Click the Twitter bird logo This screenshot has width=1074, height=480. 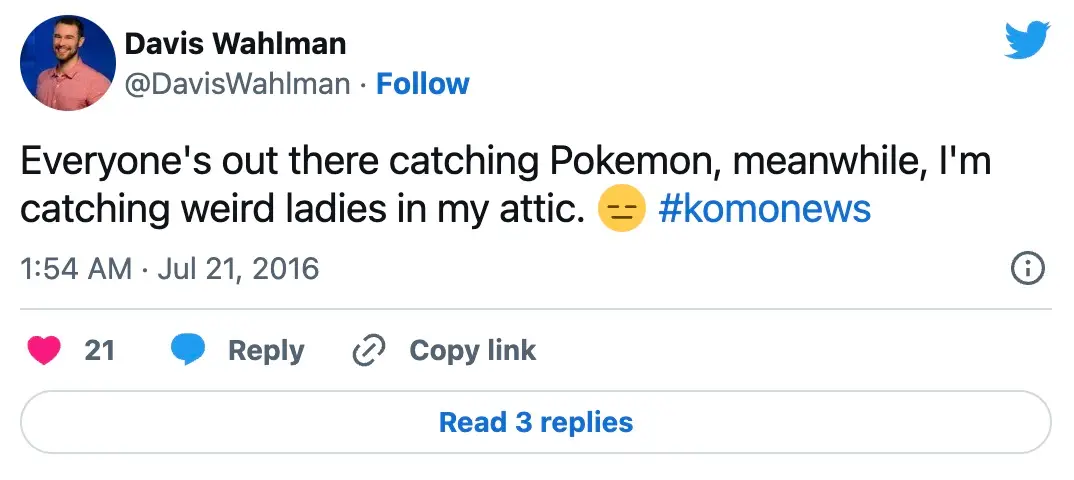1025,39
